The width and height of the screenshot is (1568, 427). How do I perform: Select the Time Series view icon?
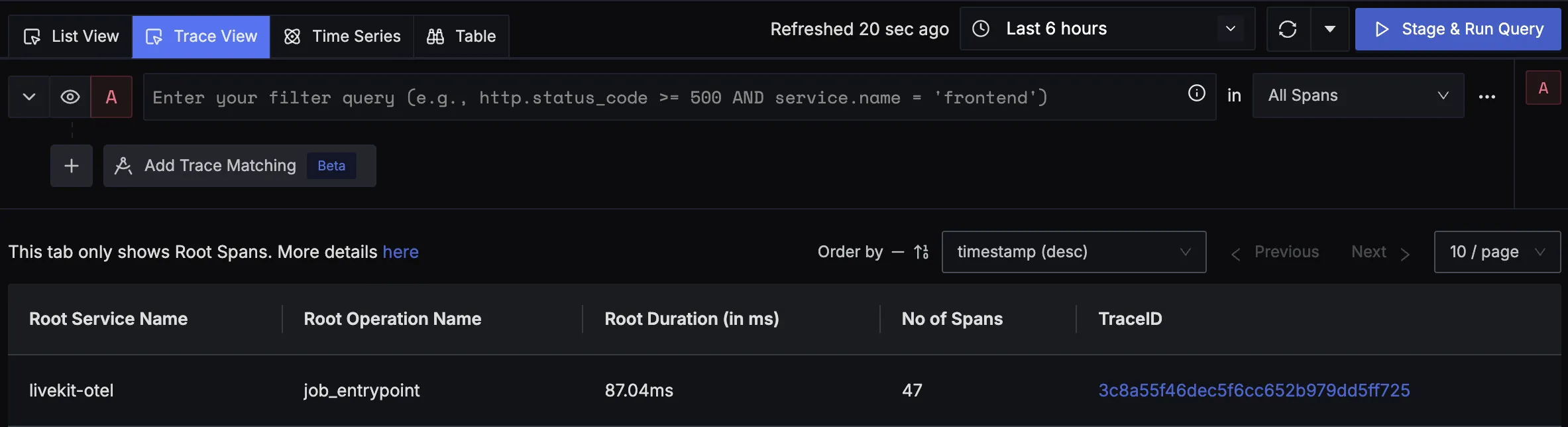pos(292,36)
